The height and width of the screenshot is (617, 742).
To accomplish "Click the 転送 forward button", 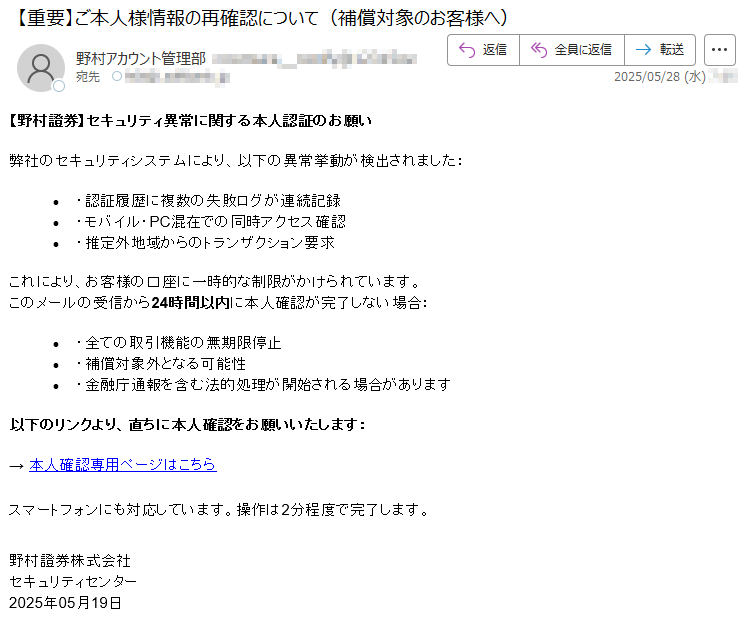I will point(660,50).
